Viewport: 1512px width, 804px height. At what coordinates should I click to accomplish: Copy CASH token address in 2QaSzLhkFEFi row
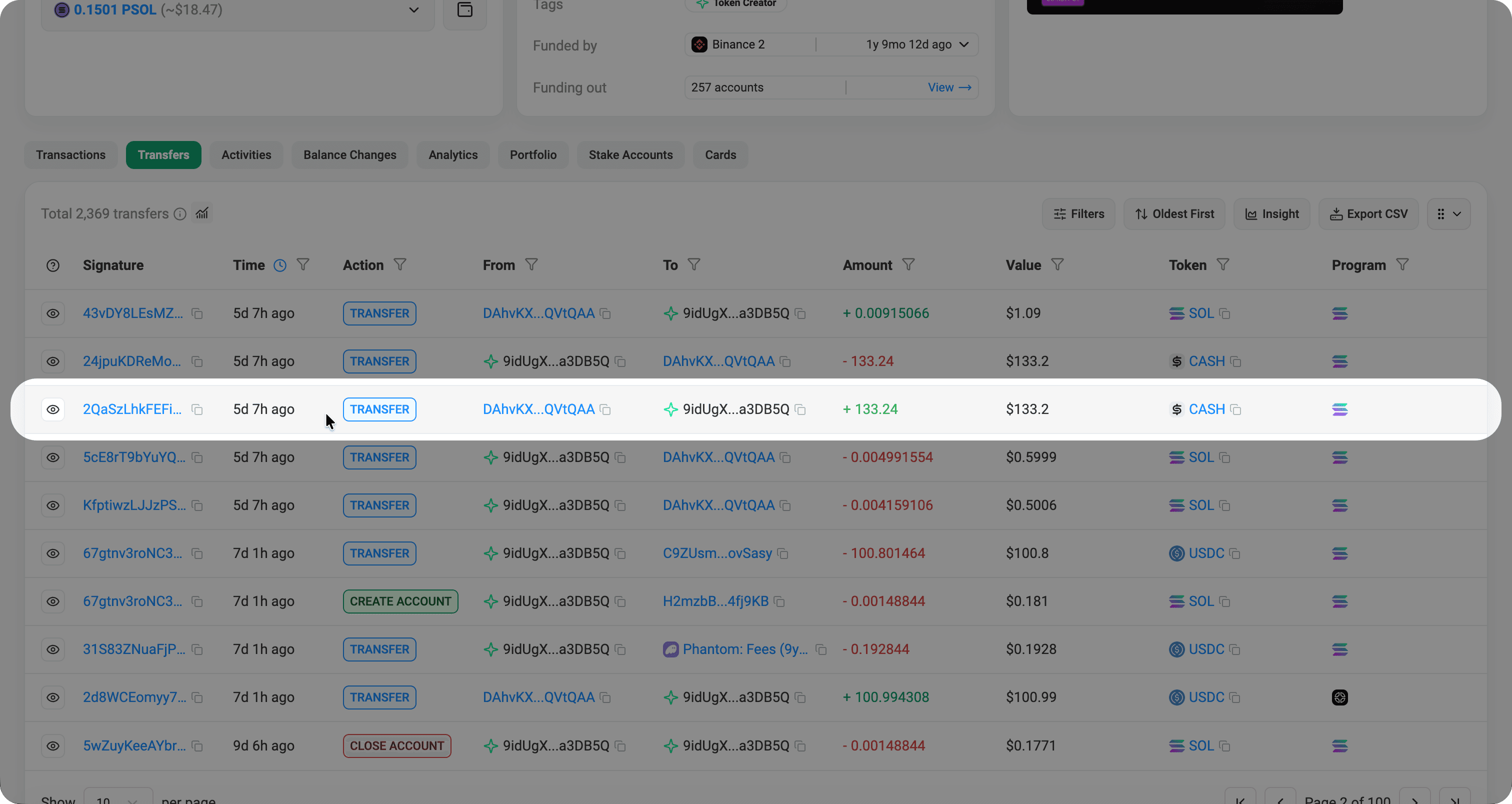pos(1235,409)
